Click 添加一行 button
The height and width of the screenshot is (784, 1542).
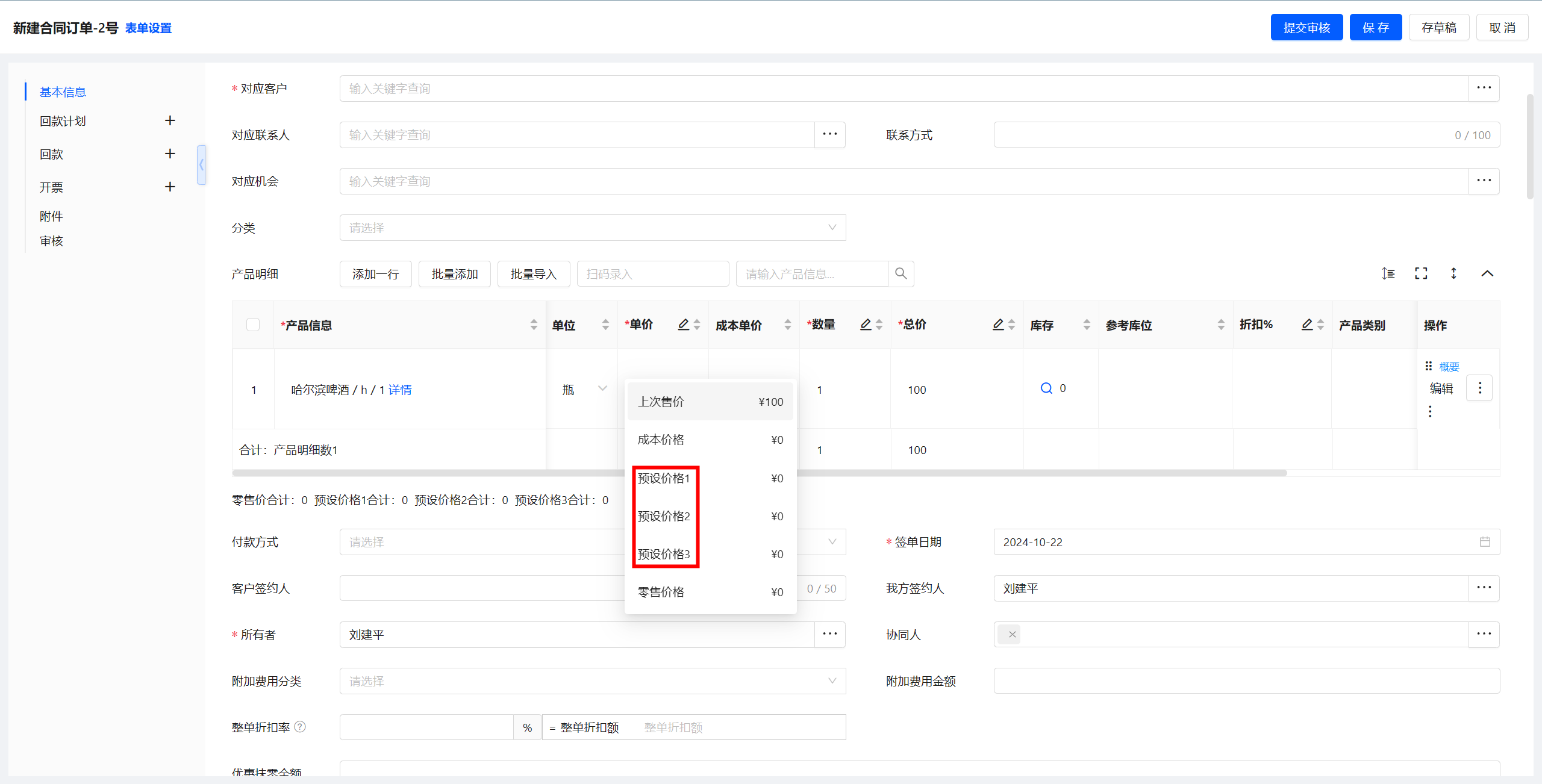(375, 274)
